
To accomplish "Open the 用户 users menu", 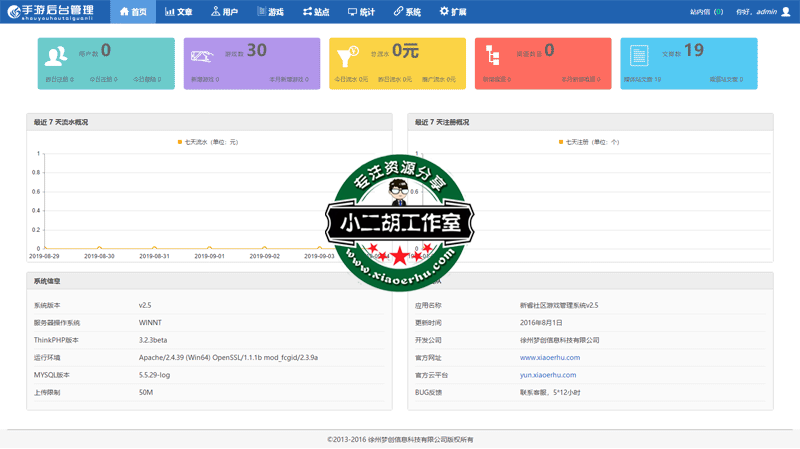I will coord(224,12).
